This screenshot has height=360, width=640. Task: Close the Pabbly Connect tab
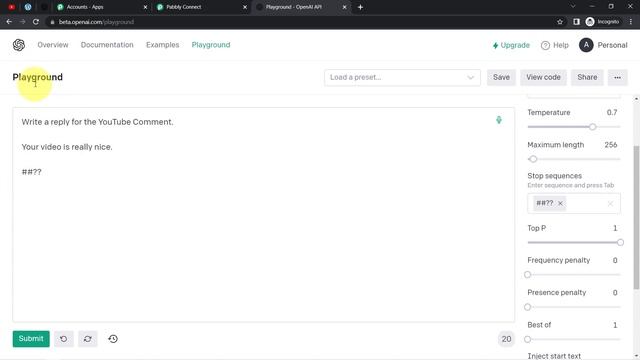[245, 7]
